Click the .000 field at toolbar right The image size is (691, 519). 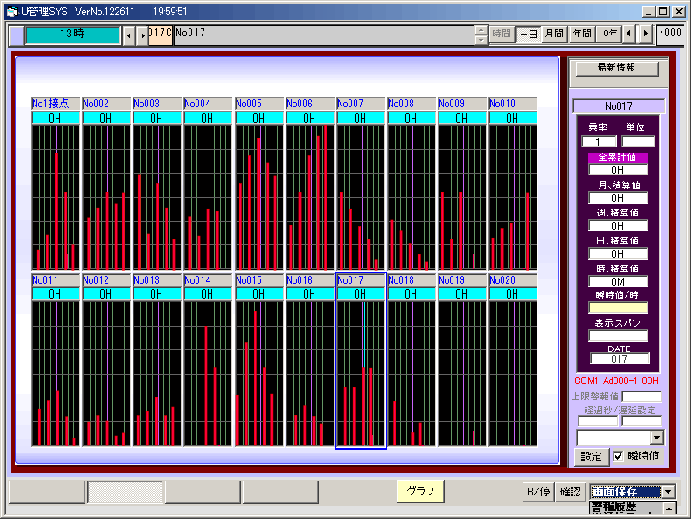(x=670, y=34)
